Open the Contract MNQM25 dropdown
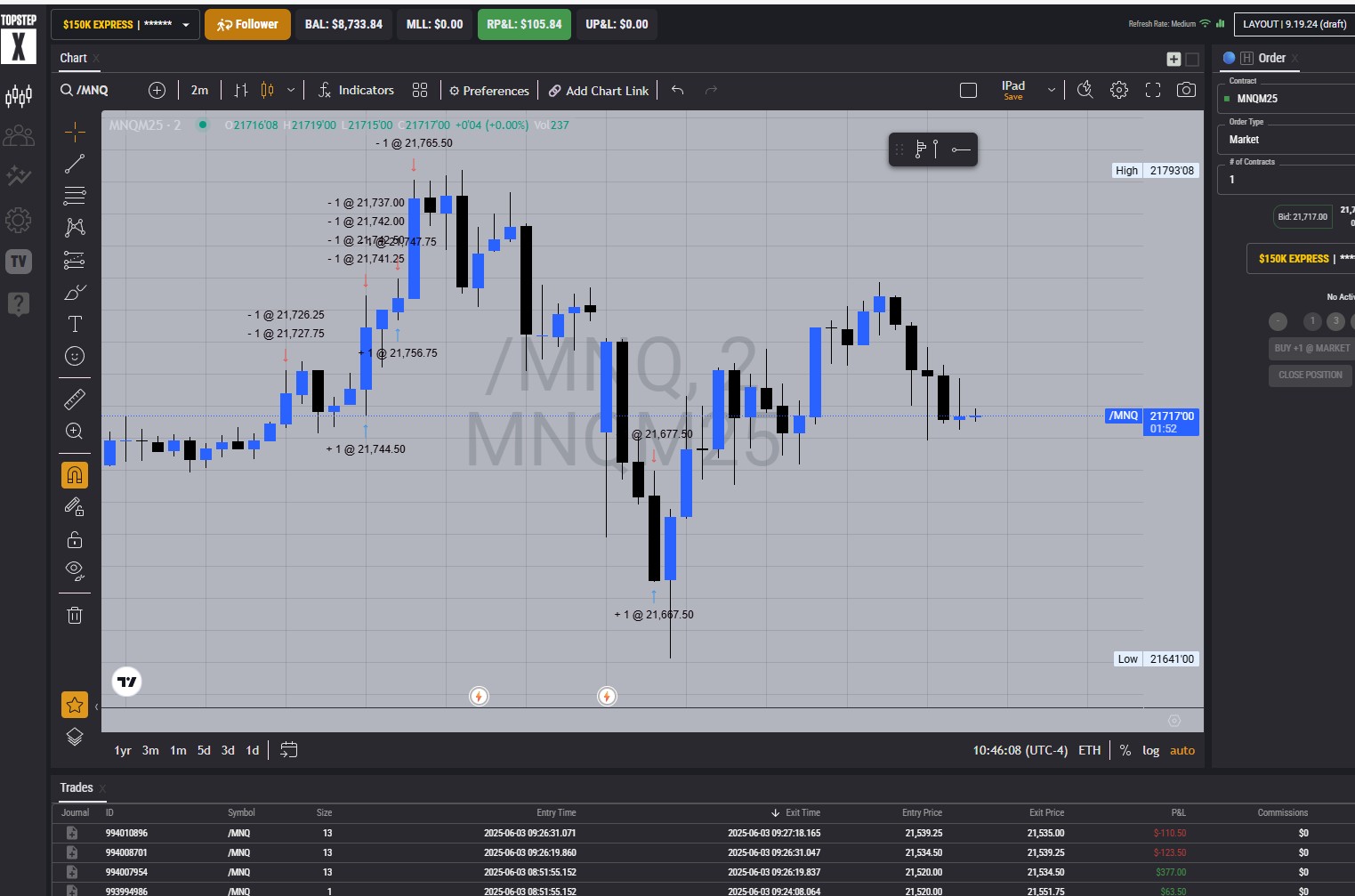The image size is (1355, 896). click(1287, 99)
